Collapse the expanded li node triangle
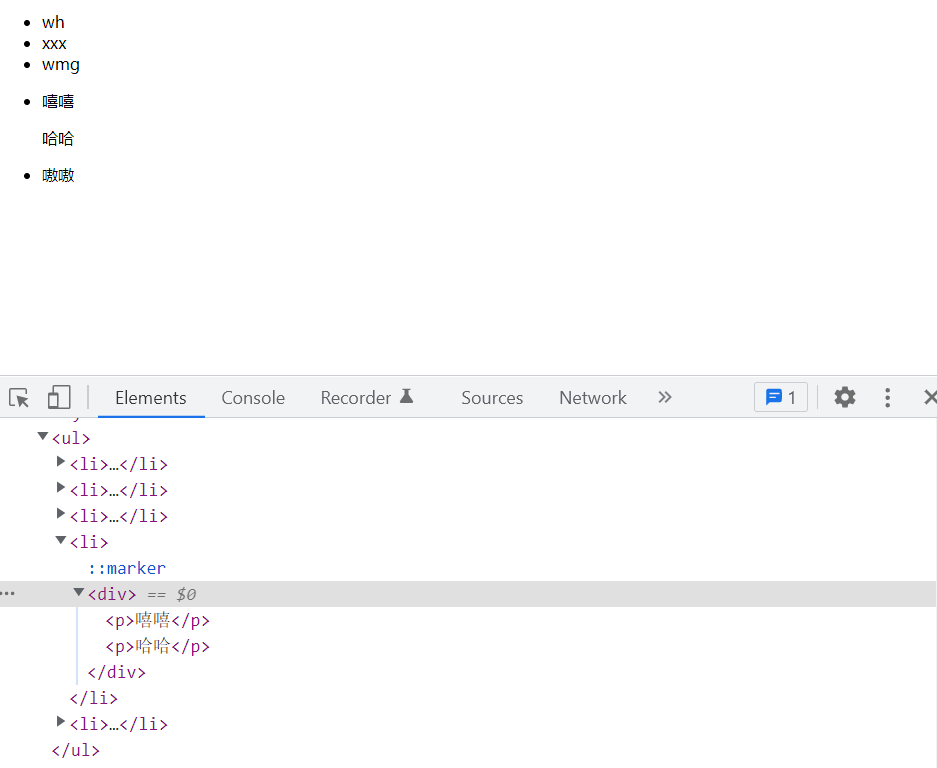This screenshot has height=768, width=937. click(x=61, y=540)
